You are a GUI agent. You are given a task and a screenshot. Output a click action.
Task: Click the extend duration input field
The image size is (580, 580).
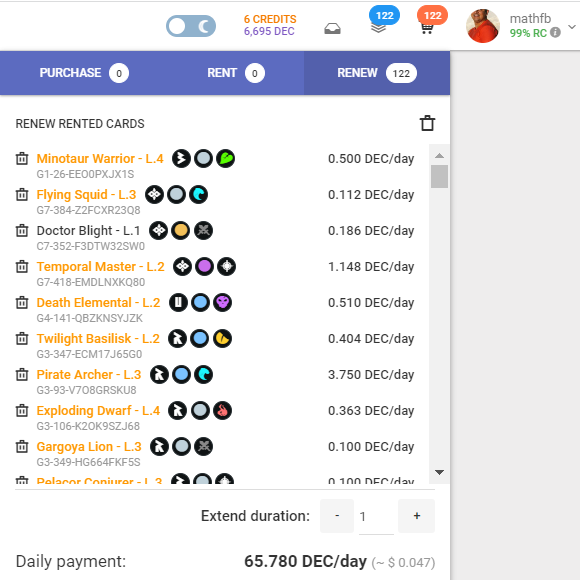click(x=376, y=516)
